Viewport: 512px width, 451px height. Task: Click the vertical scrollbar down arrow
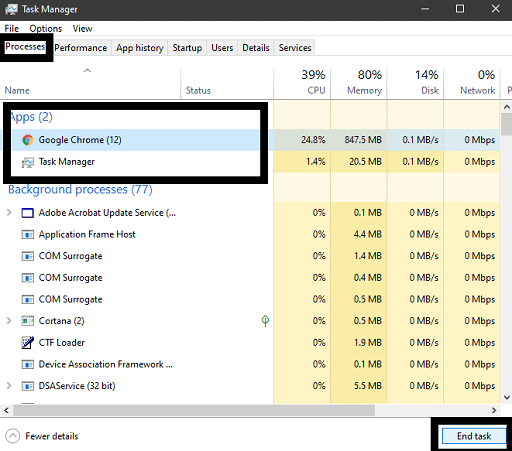(x=507, y=397)
